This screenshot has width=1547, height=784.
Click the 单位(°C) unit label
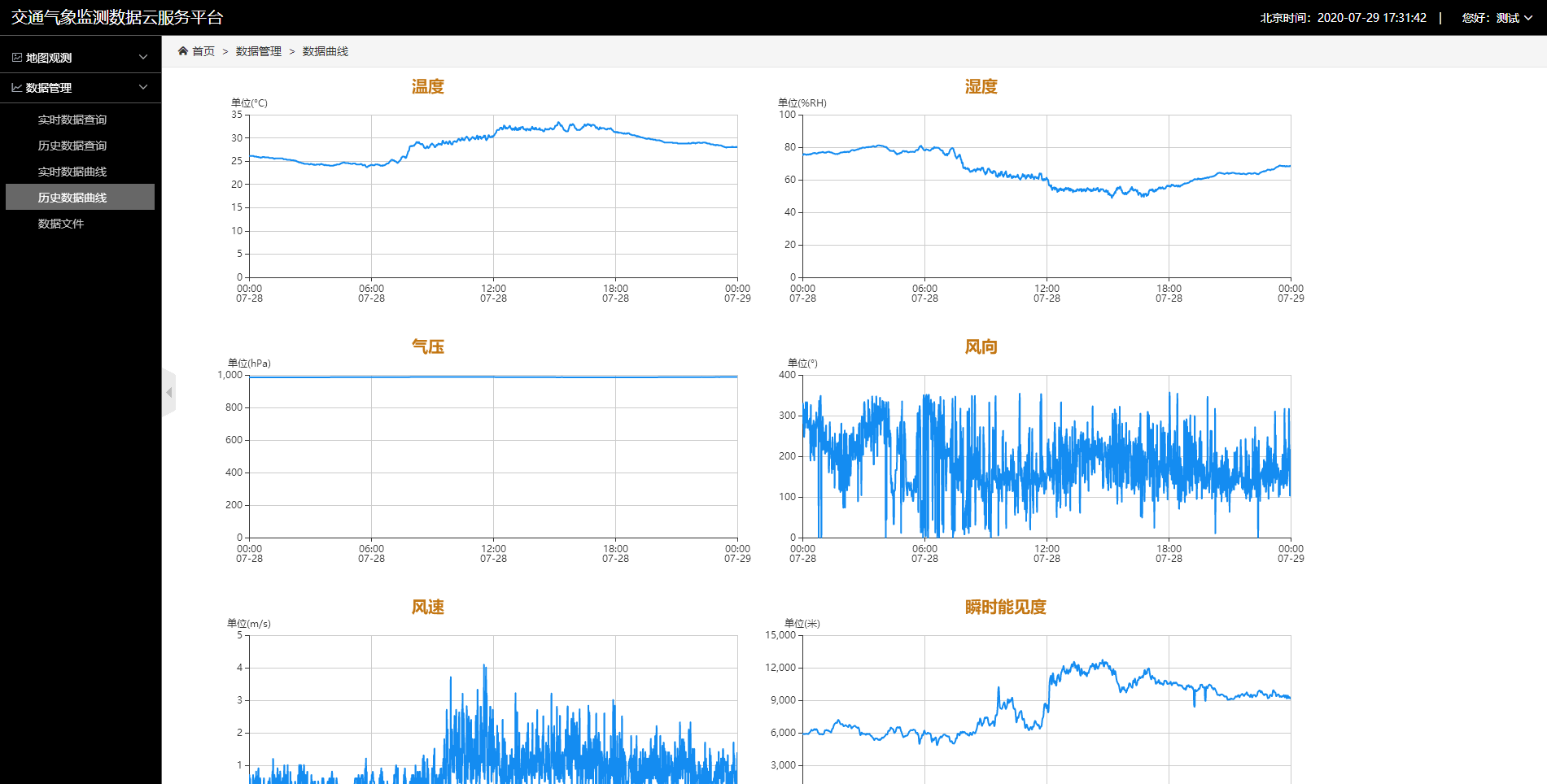(x=249, y=103)
